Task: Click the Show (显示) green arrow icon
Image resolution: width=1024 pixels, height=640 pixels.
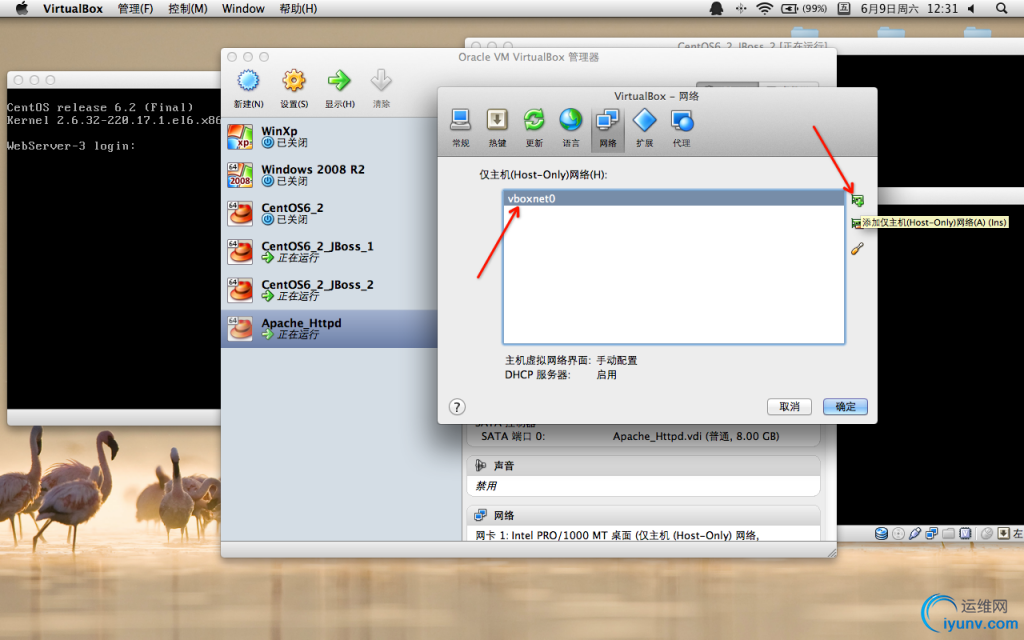Action: click(x=339, y=82)
